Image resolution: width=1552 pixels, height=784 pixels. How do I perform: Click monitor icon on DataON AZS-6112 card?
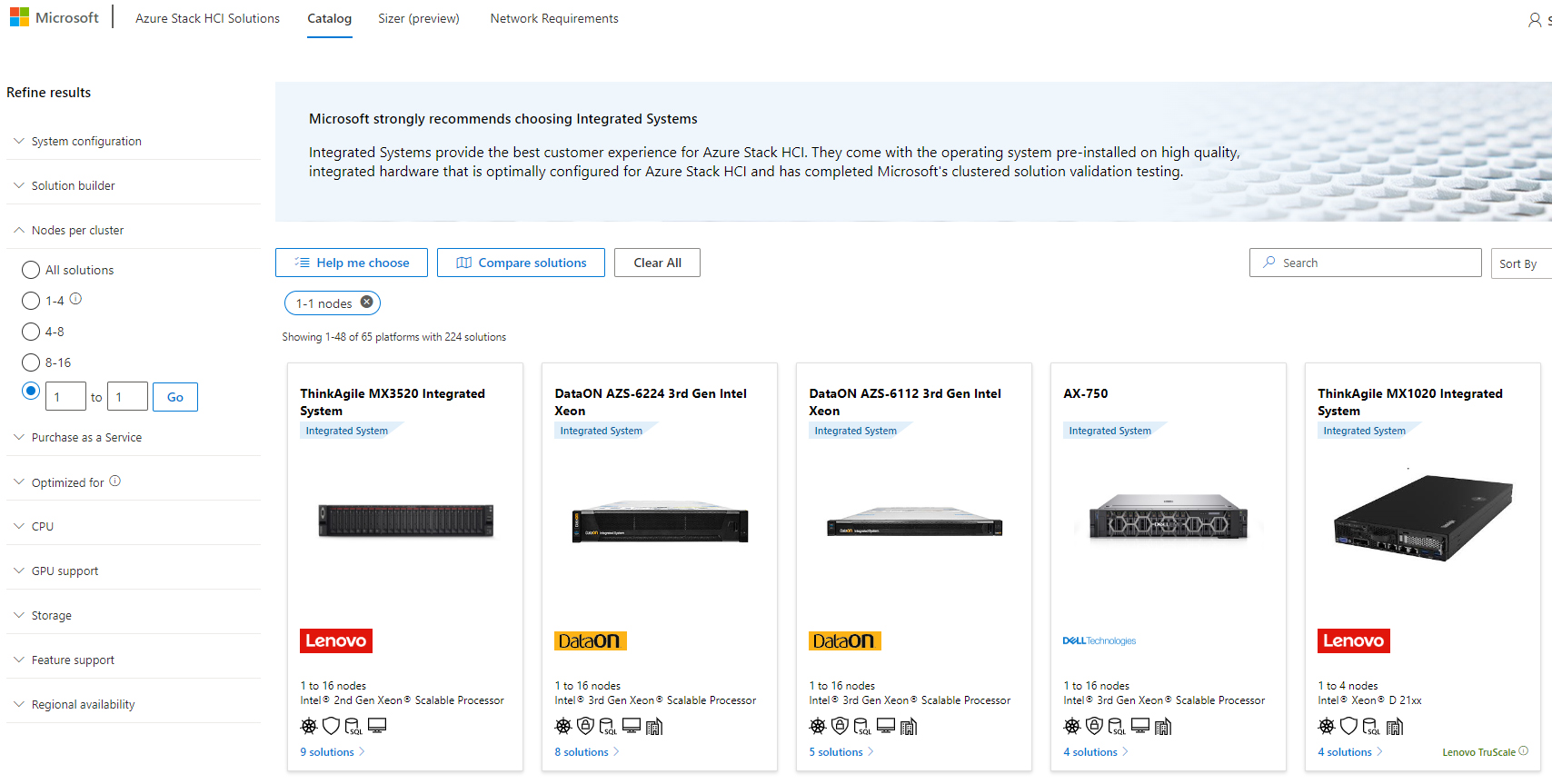[886, 726]
